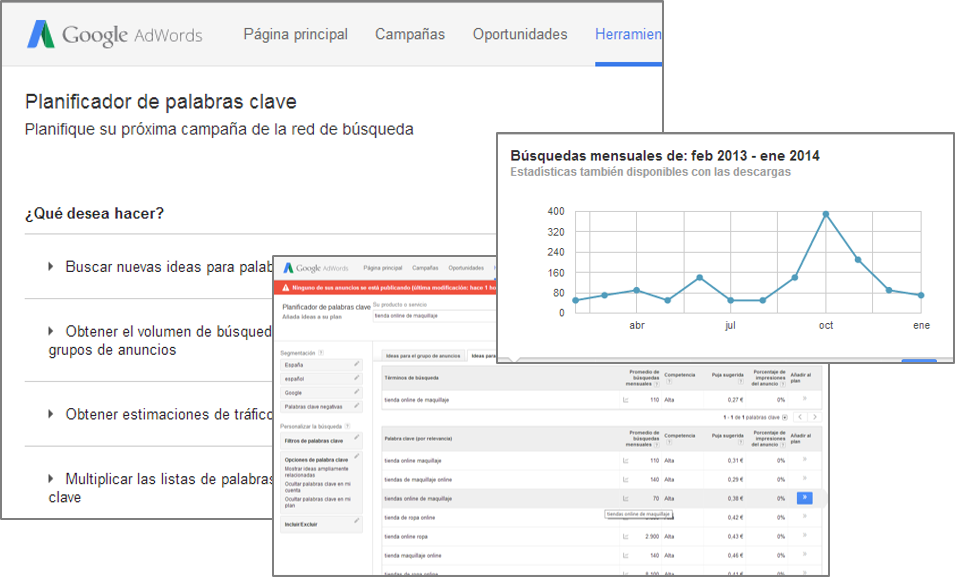Image resolution: width=955 pixels, height=577 pixels.
Task: Show the trend chart icon for tienda maquillaje online
Action: coord(626,556)
